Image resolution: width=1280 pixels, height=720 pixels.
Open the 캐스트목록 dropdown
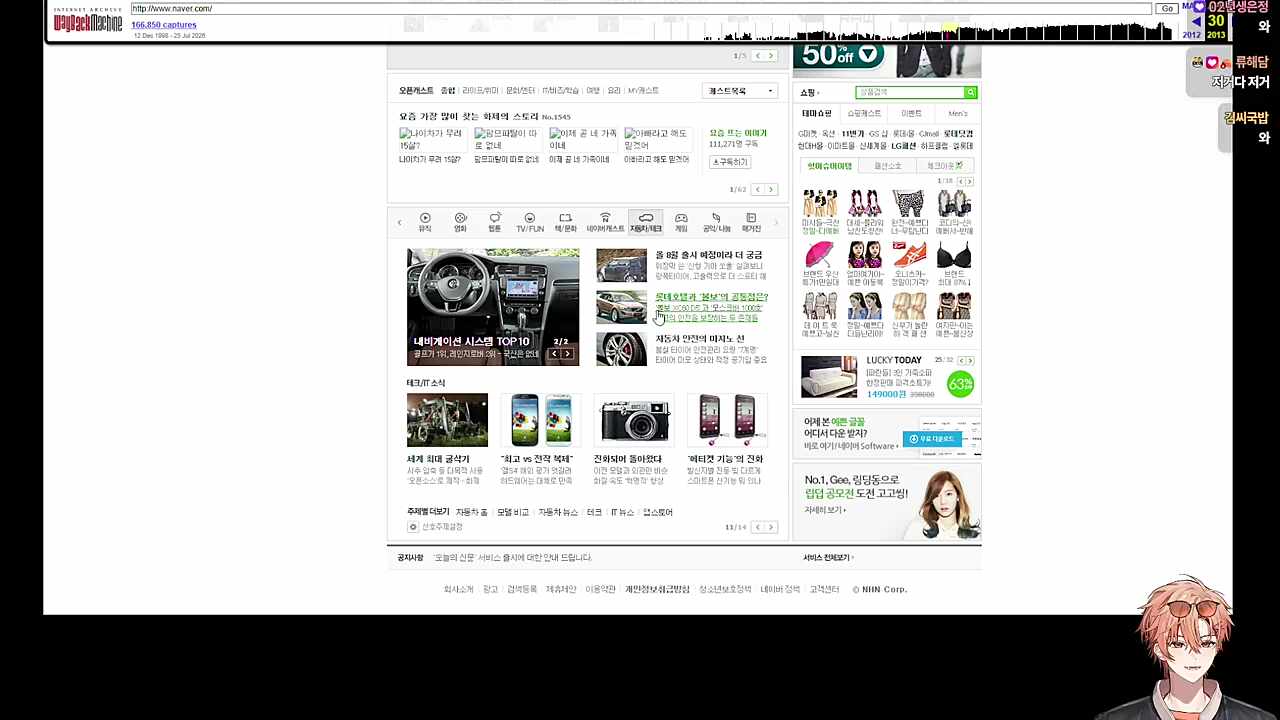coord(741,91)
